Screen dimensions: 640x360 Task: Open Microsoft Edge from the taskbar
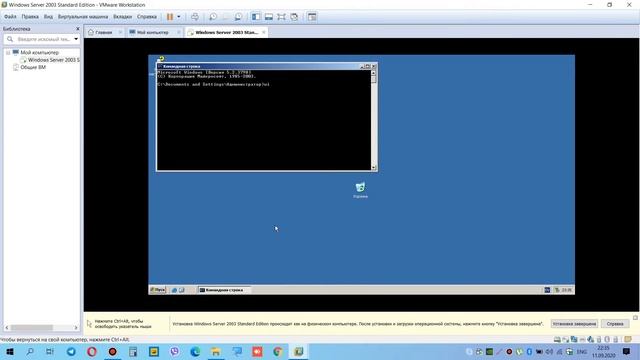[195, 351]
